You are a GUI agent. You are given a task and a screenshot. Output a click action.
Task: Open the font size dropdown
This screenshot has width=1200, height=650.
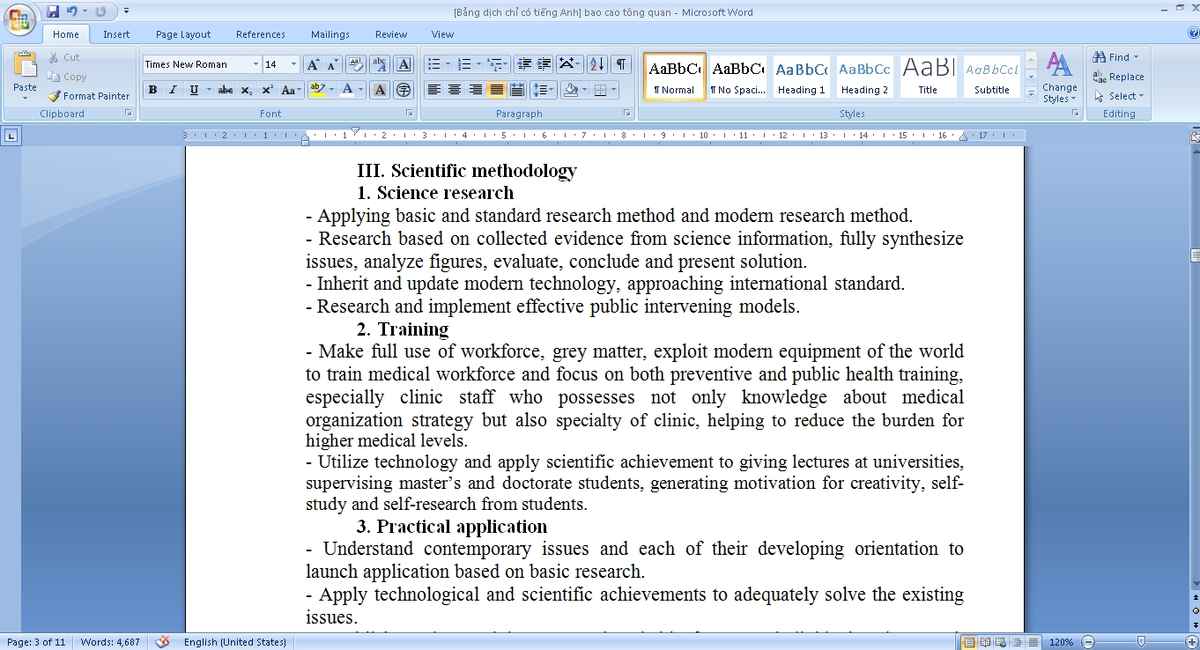pos(294,64)
